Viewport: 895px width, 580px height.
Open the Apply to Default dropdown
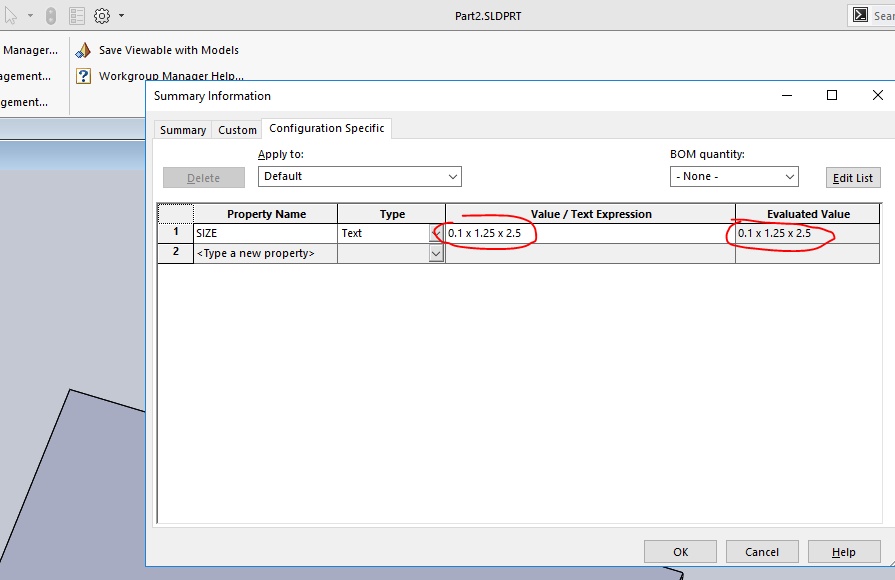(360, 176)
